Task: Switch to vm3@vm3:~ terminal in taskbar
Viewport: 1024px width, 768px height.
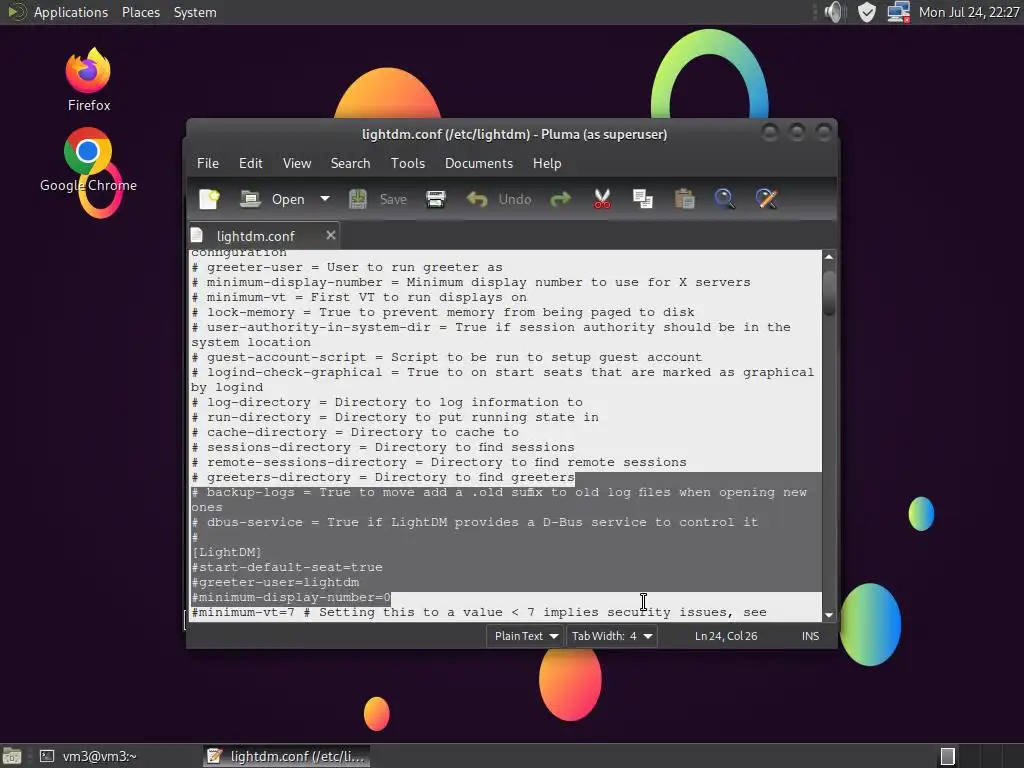Action: tap(88, 756)
